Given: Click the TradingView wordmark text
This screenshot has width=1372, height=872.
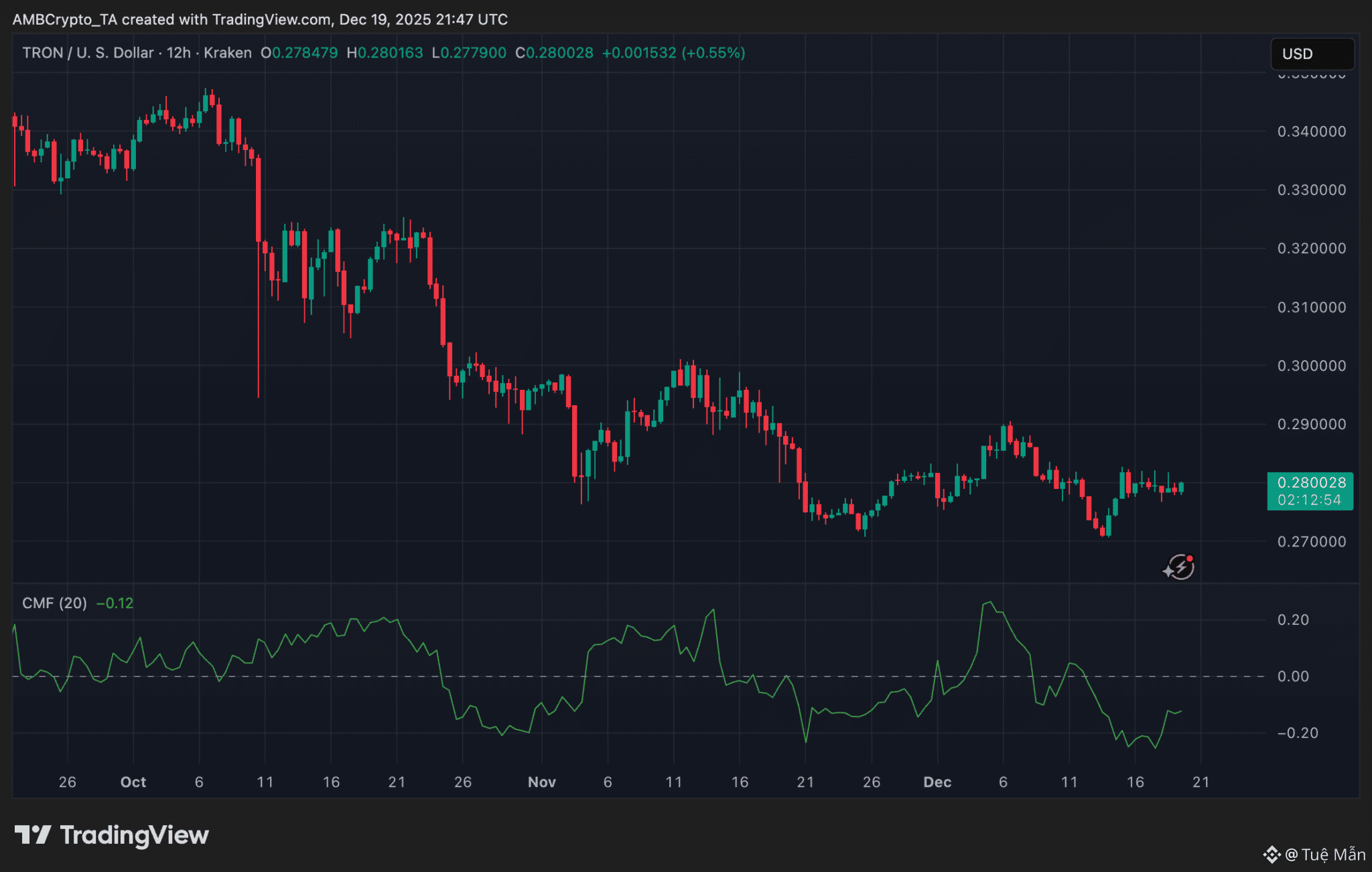Looking at the screenshot, I should point(134,834).
